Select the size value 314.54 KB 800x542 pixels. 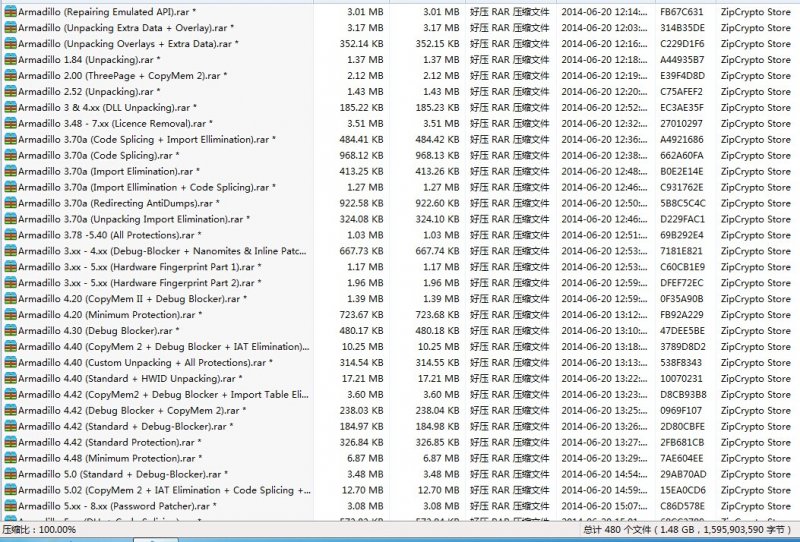pos(361,362)
